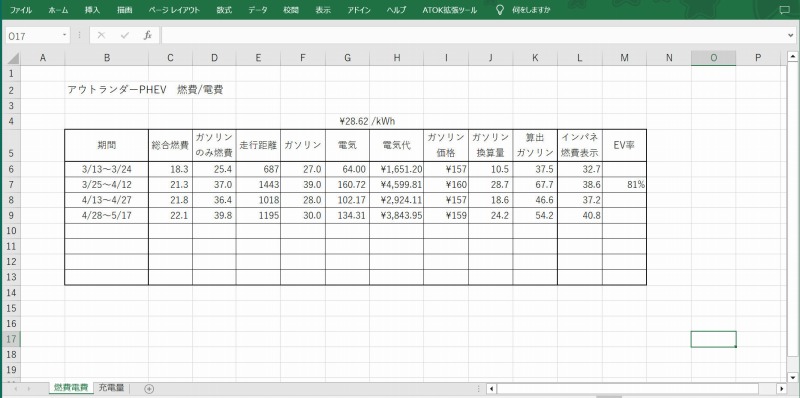
Task: Select row 17 header
Action: pyautogui.click(x=12, y=339)
